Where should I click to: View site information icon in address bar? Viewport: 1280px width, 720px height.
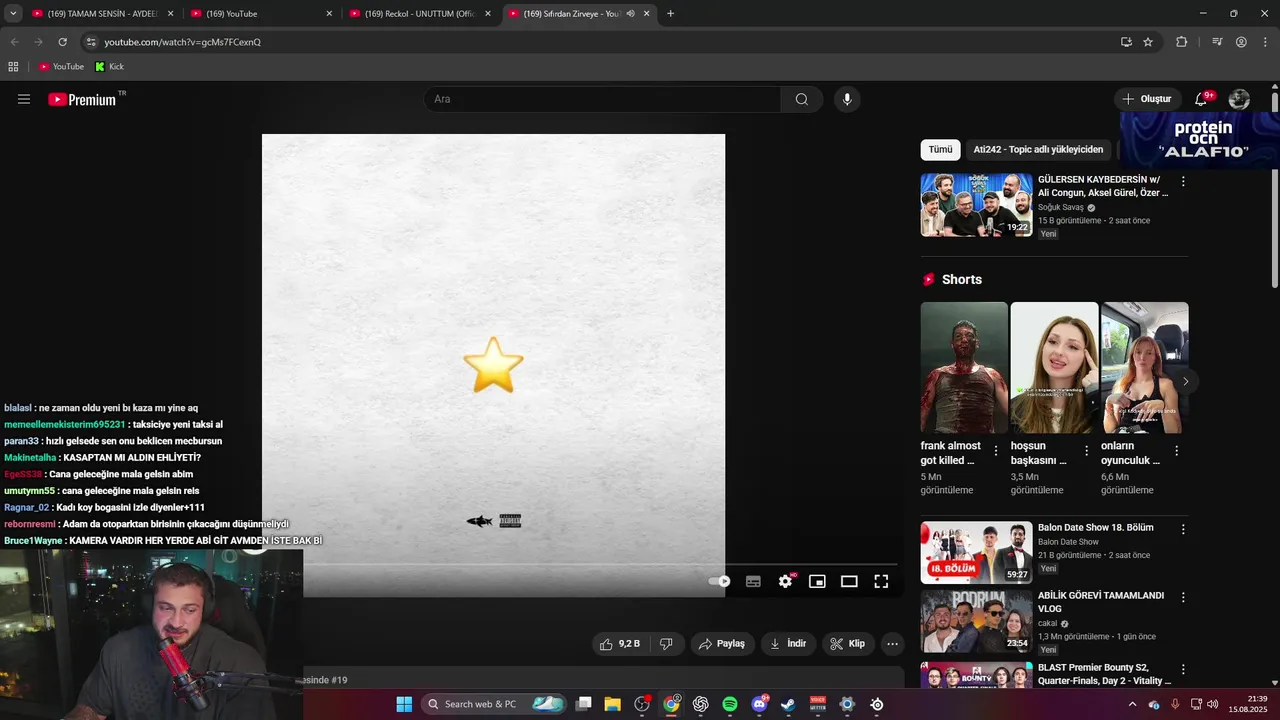pos(91,42)
